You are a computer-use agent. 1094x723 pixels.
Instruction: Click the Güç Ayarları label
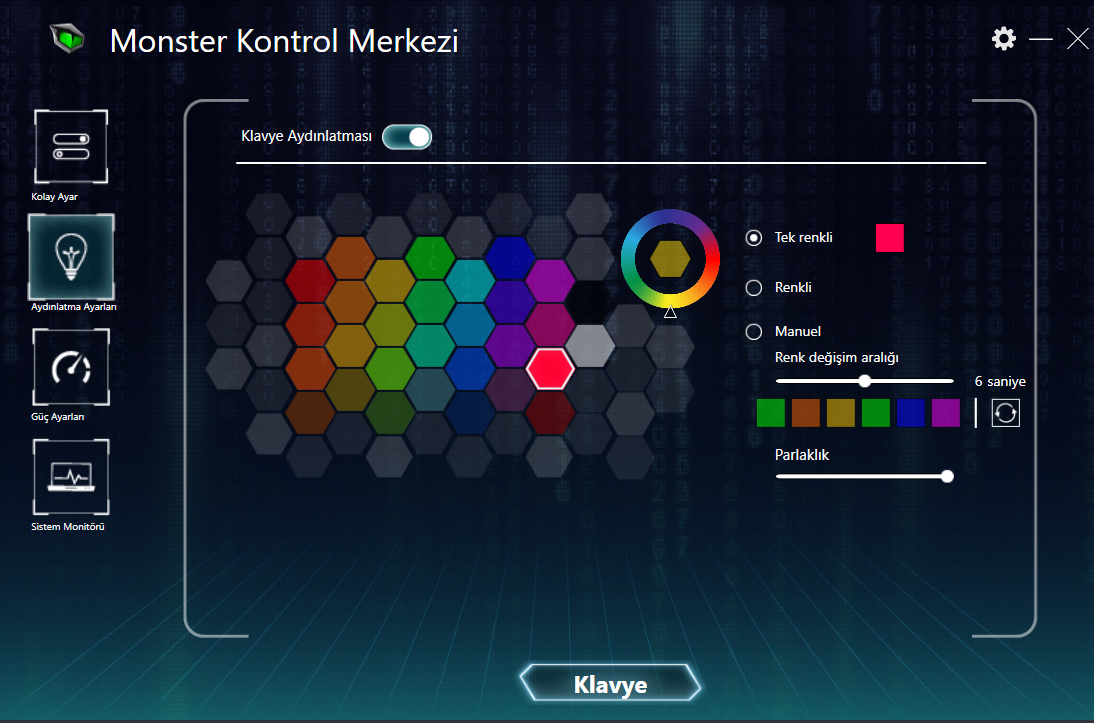58,417
